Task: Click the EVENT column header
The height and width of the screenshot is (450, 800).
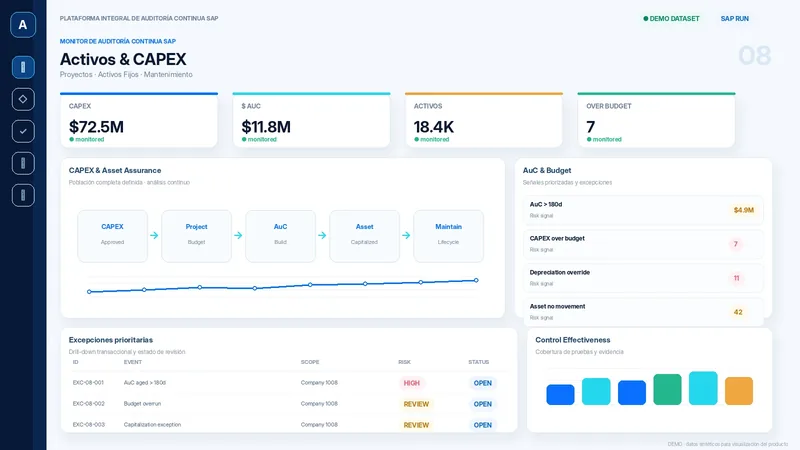Action: coord(133,362)
